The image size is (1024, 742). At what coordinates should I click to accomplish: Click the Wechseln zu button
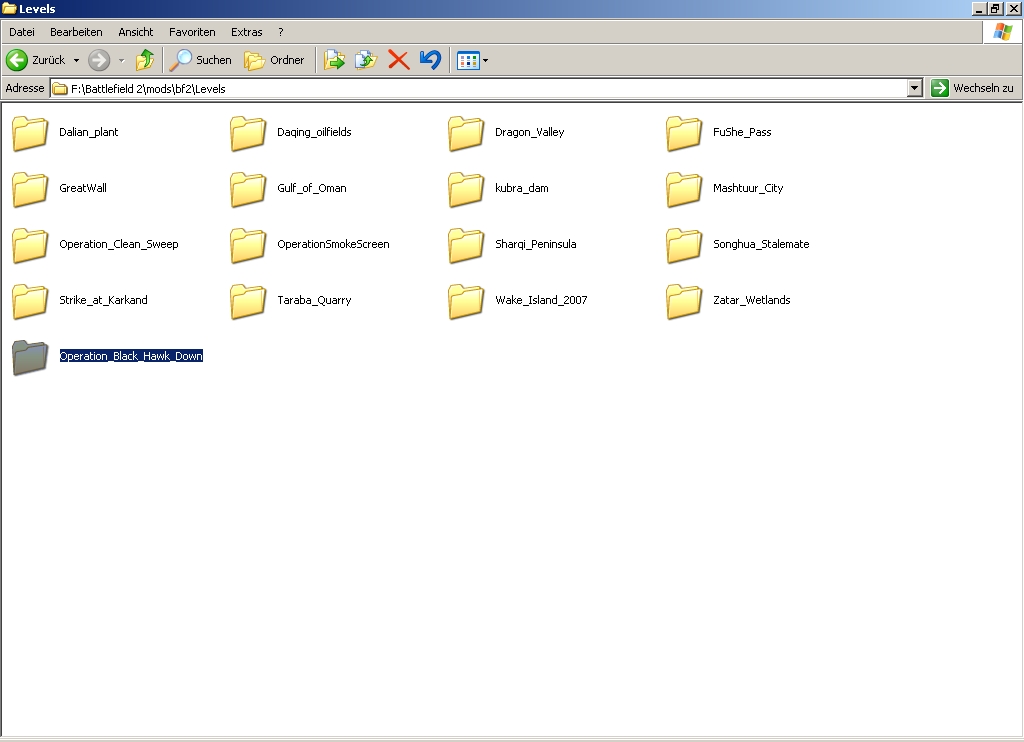(972, 88)
